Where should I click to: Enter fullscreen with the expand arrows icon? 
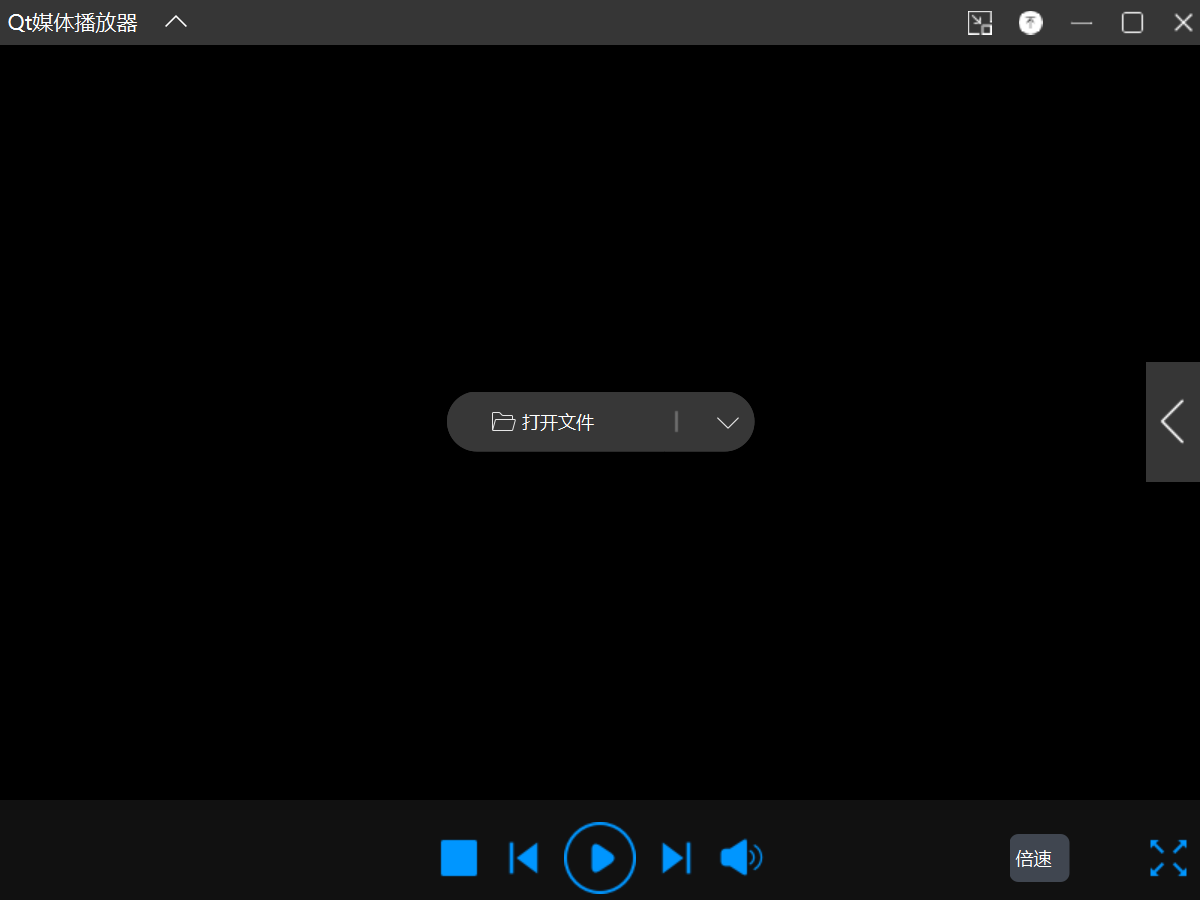(x=1168, y=858)
